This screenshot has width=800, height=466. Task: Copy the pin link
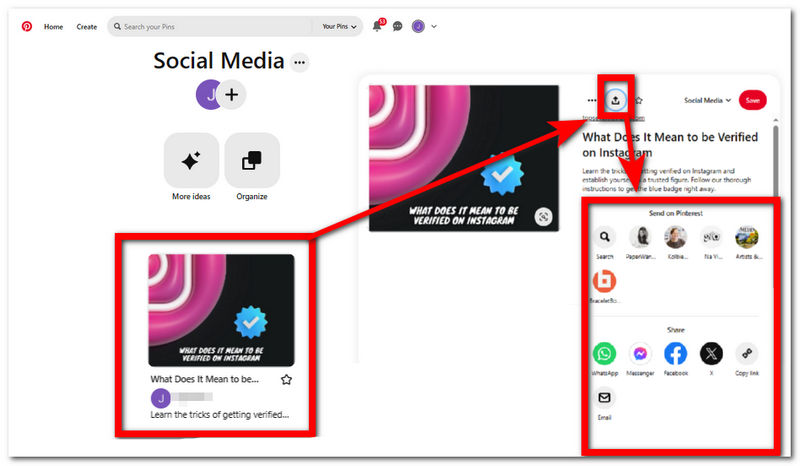(747, 354)
